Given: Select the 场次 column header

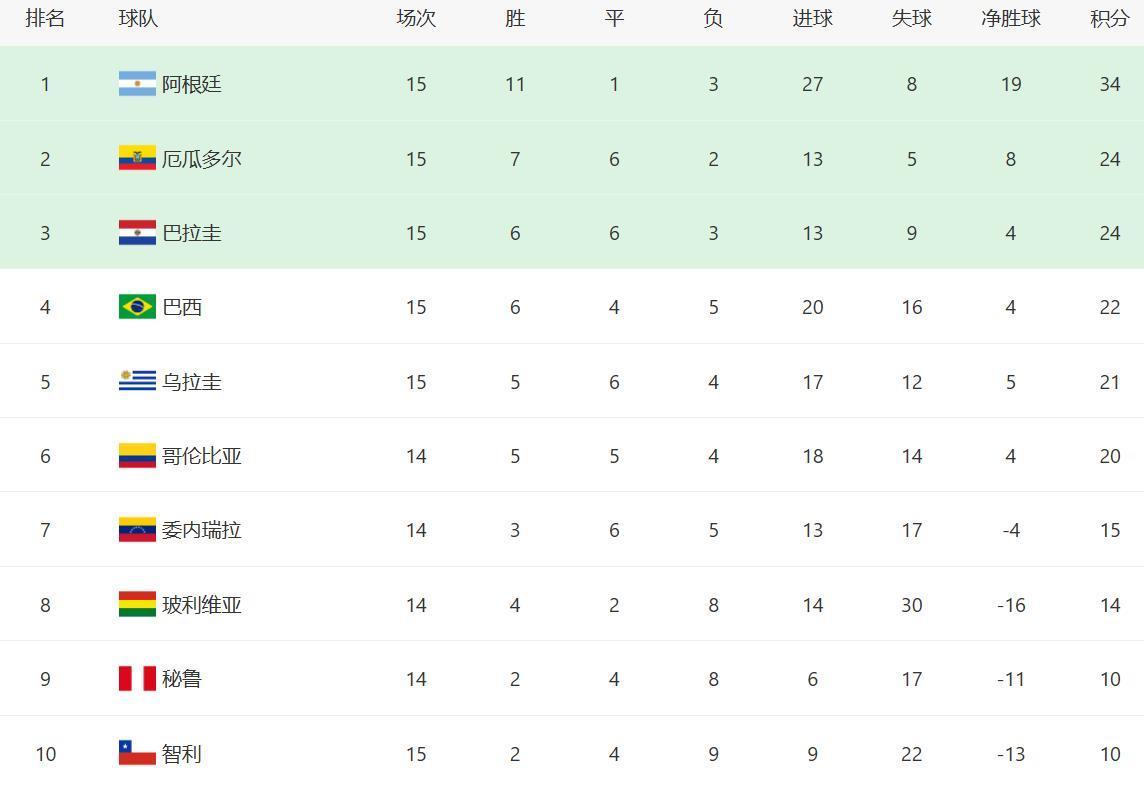Looking at the screenshot, I should click(416, 18).
